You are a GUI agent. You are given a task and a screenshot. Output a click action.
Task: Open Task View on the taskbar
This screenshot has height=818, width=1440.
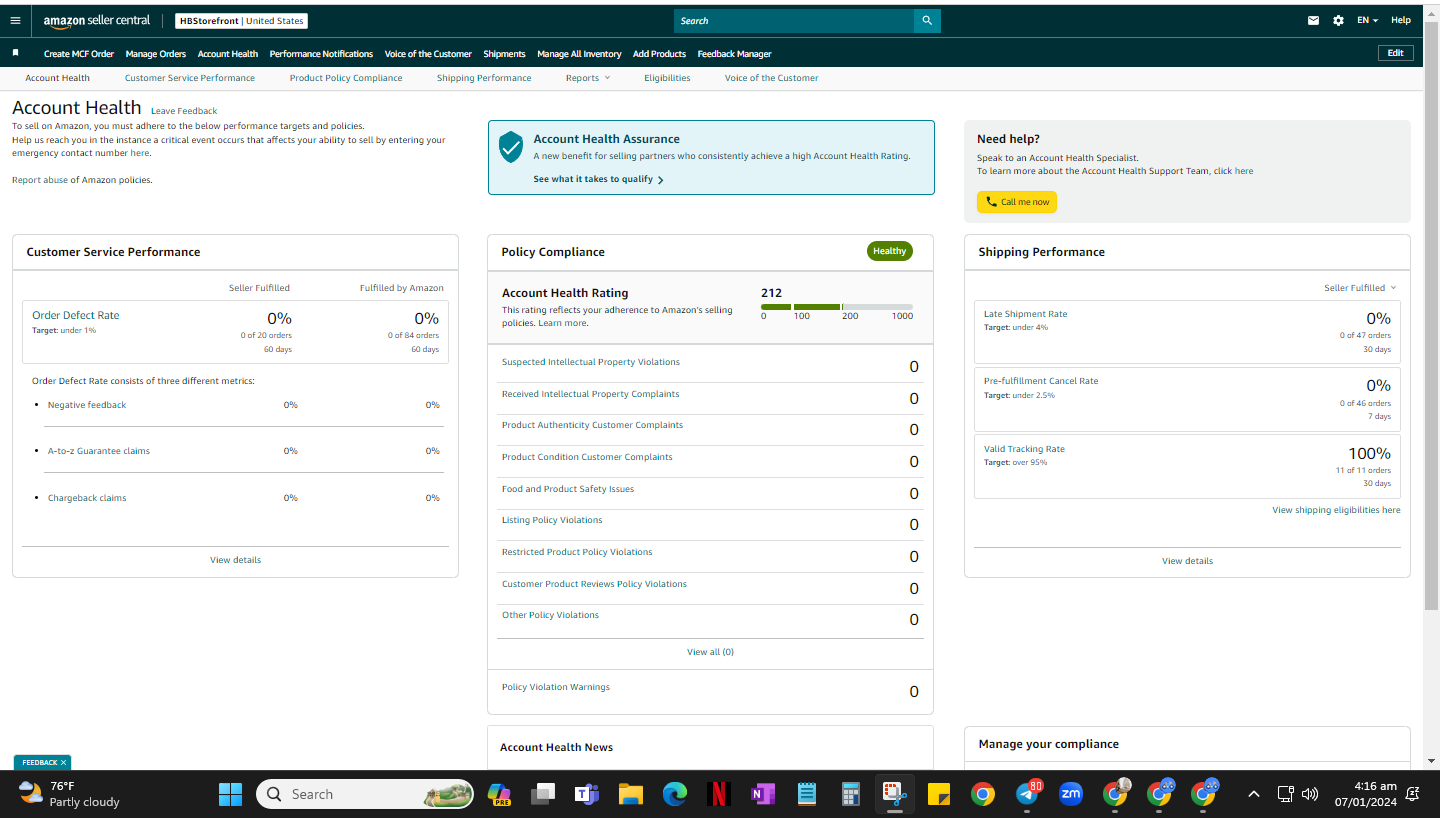(542, 794)
